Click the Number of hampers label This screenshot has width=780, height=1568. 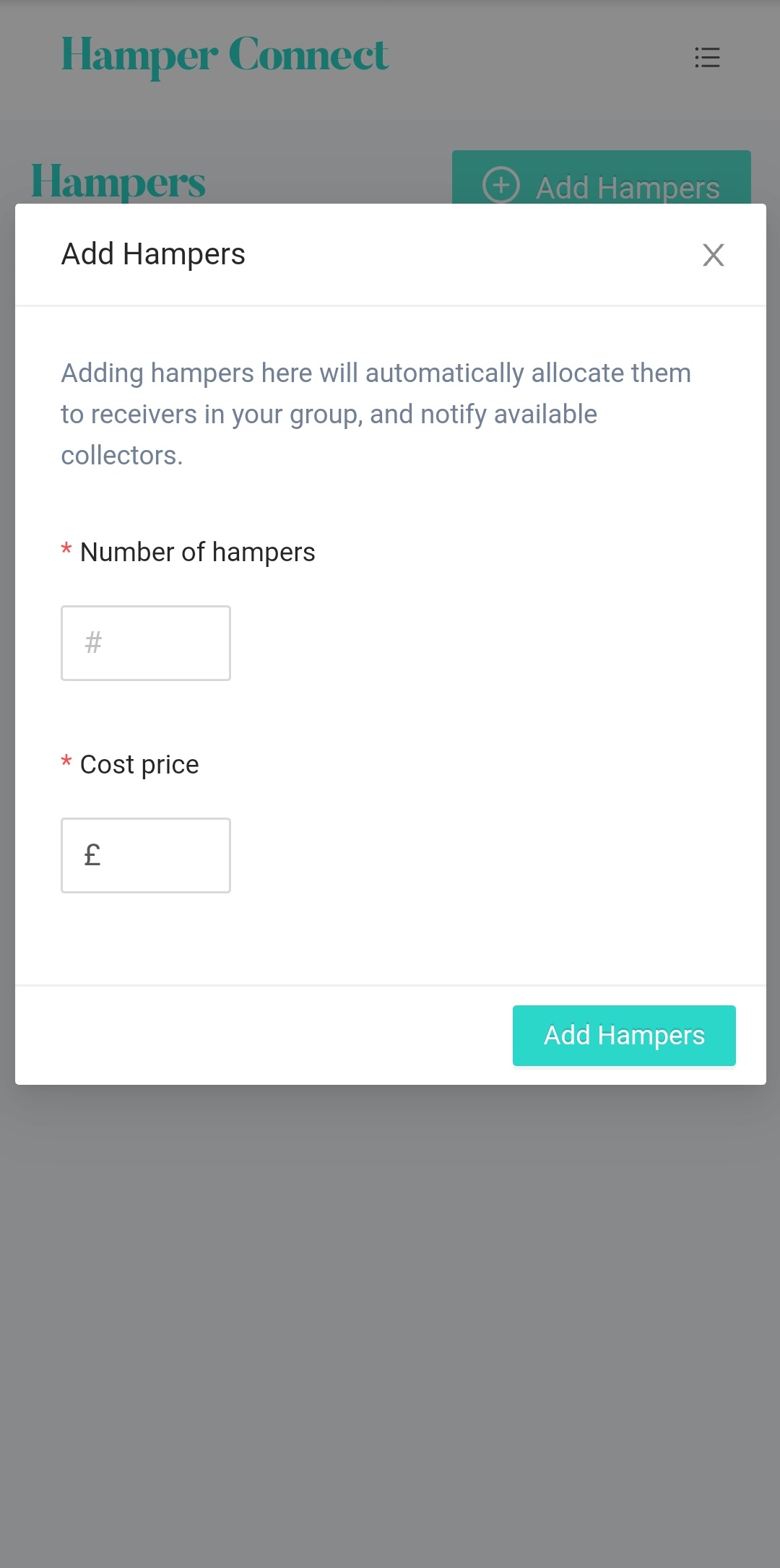[197, 553]
